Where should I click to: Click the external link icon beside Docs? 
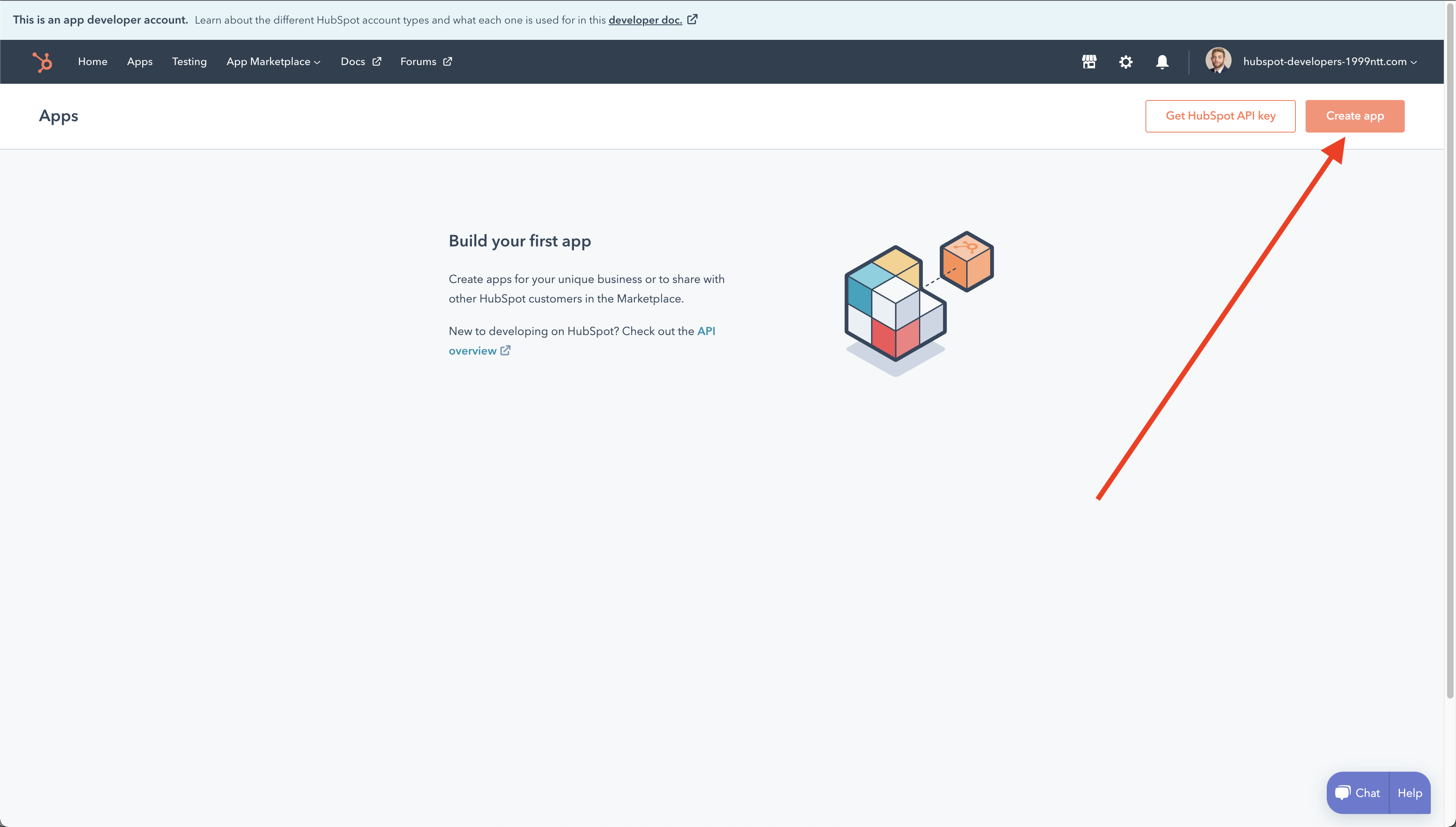point(376,61)
